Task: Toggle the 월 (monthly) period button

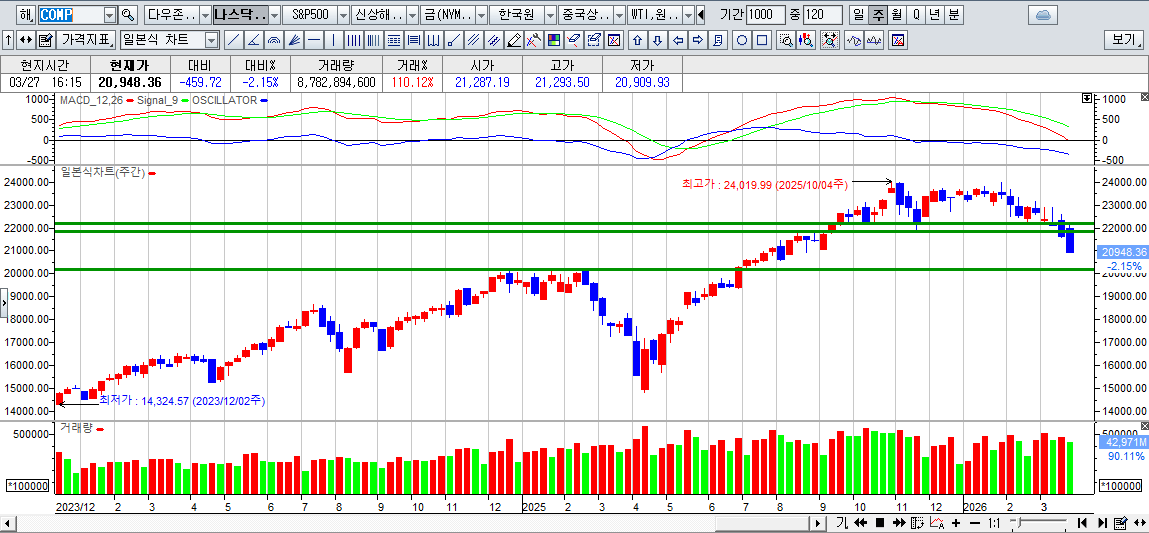Action: tap(897, 15)
